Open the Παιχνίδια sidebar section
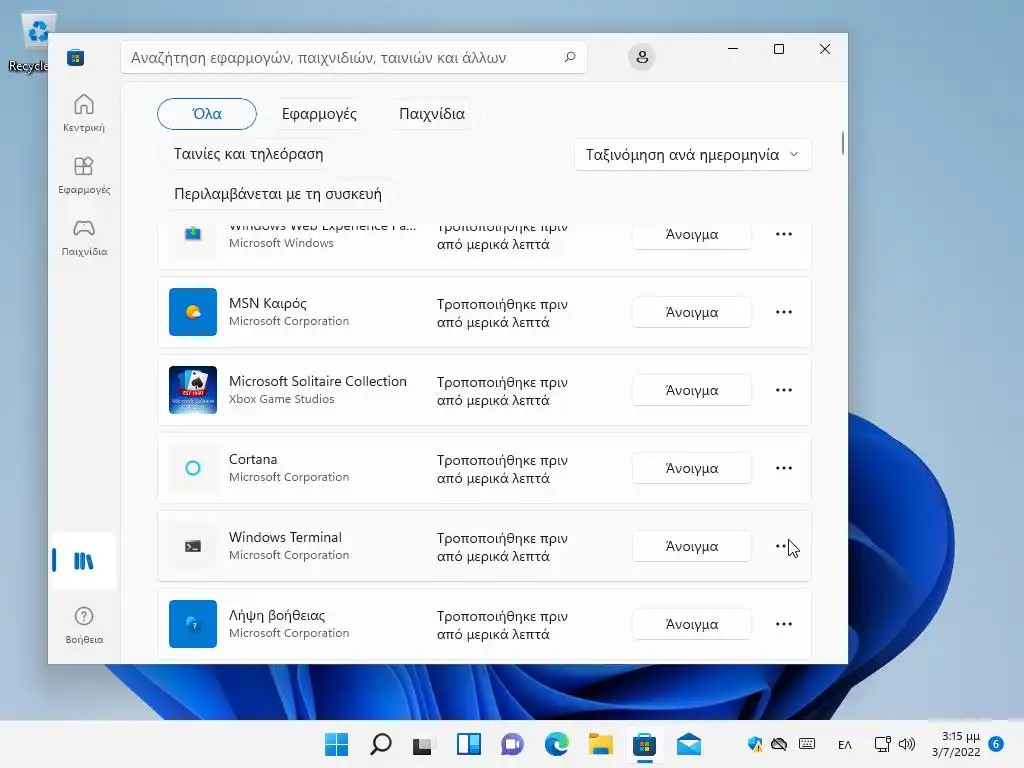 [x=84, y=237]
